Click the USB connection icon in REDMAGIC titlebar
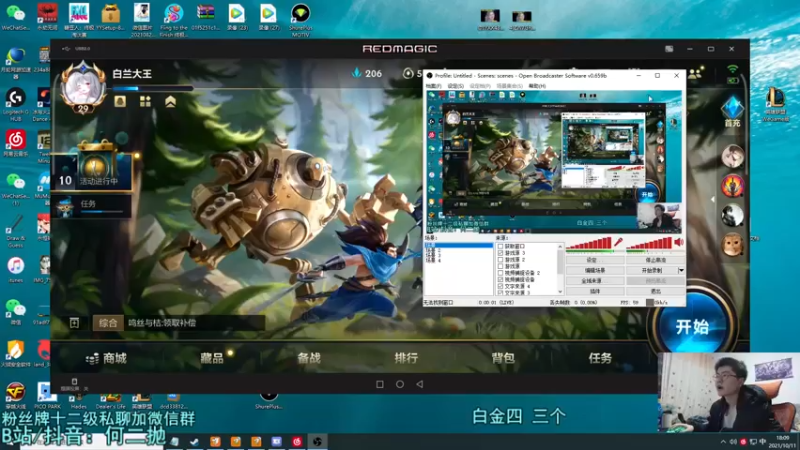 (x=66, y=48)
